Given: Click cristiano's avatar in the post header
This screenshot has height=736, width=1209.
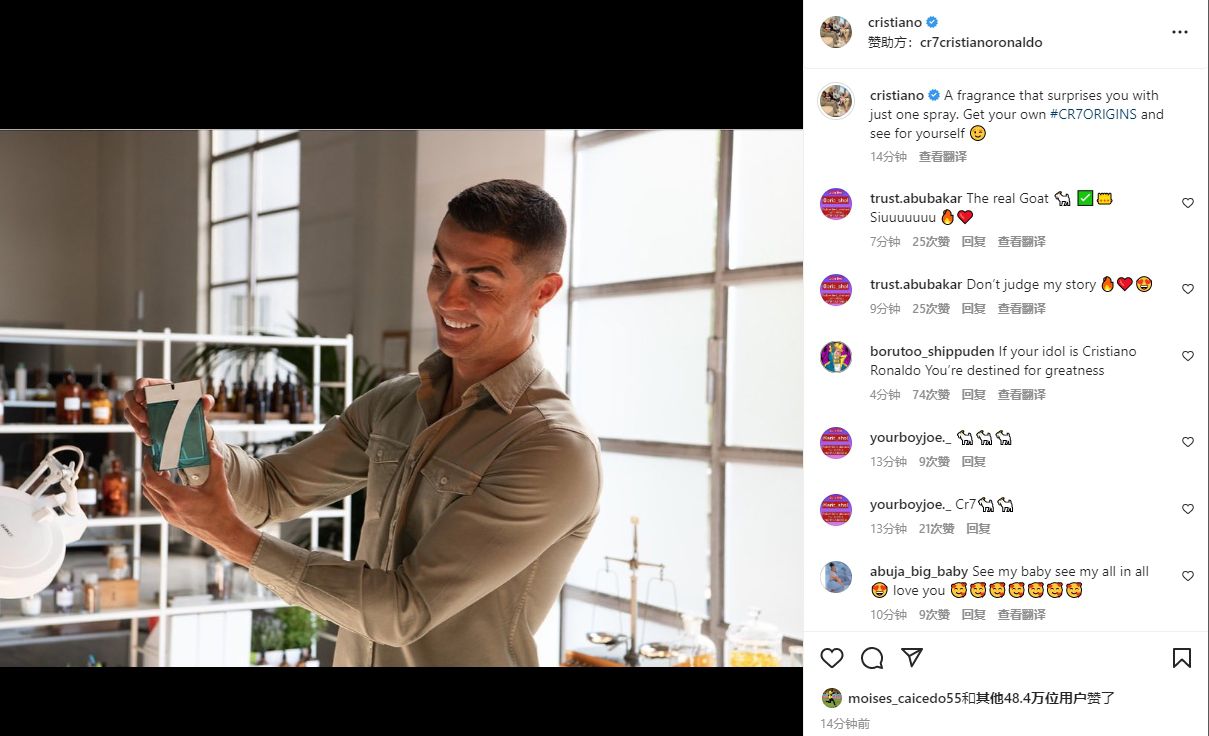Looking at the screenshot, I should tap(835, 32).
